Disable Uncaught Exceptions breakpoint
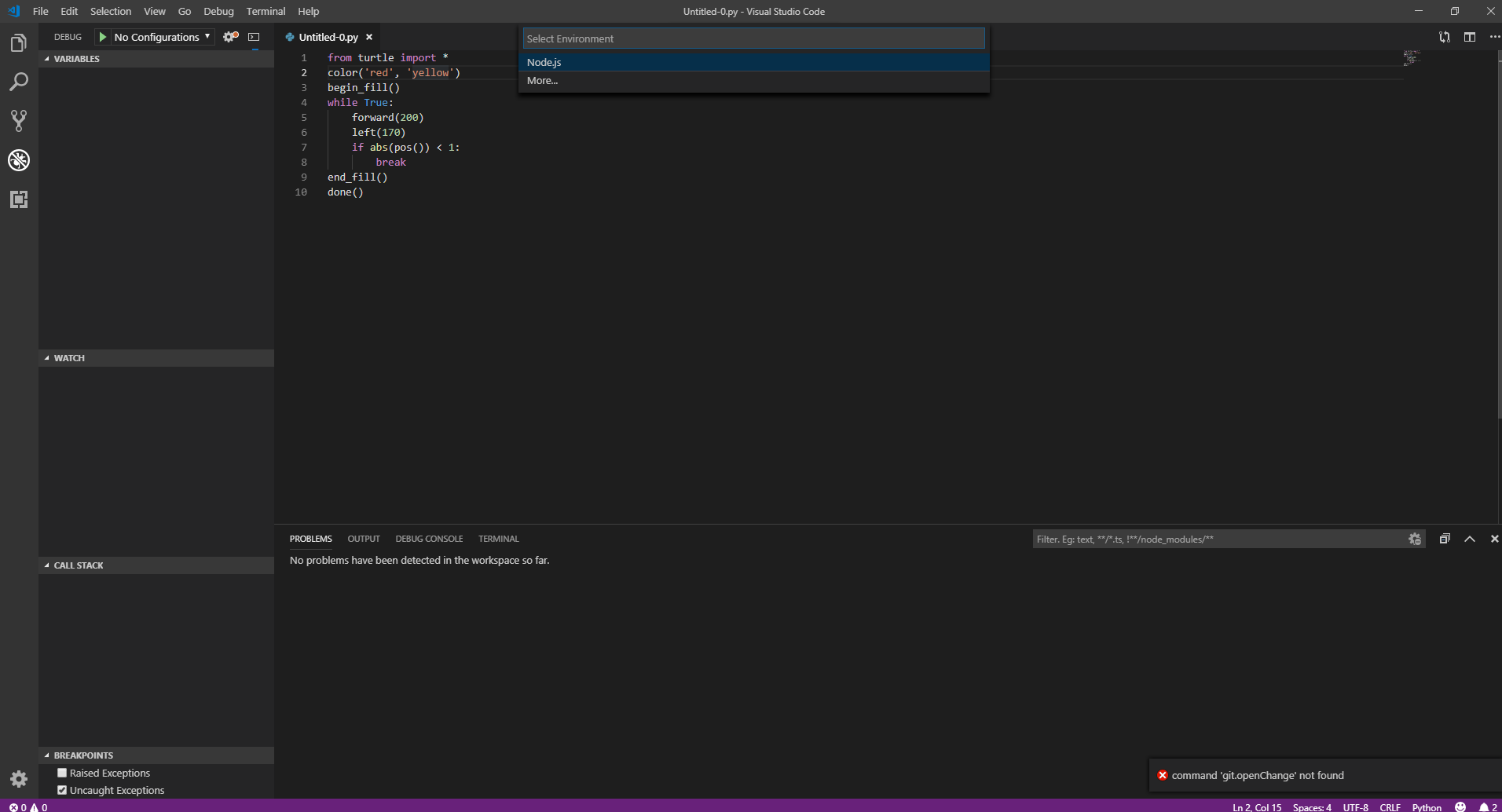The width and height of the screenshot is (1502, 812). pyautogui.click(x=62, y=790)
